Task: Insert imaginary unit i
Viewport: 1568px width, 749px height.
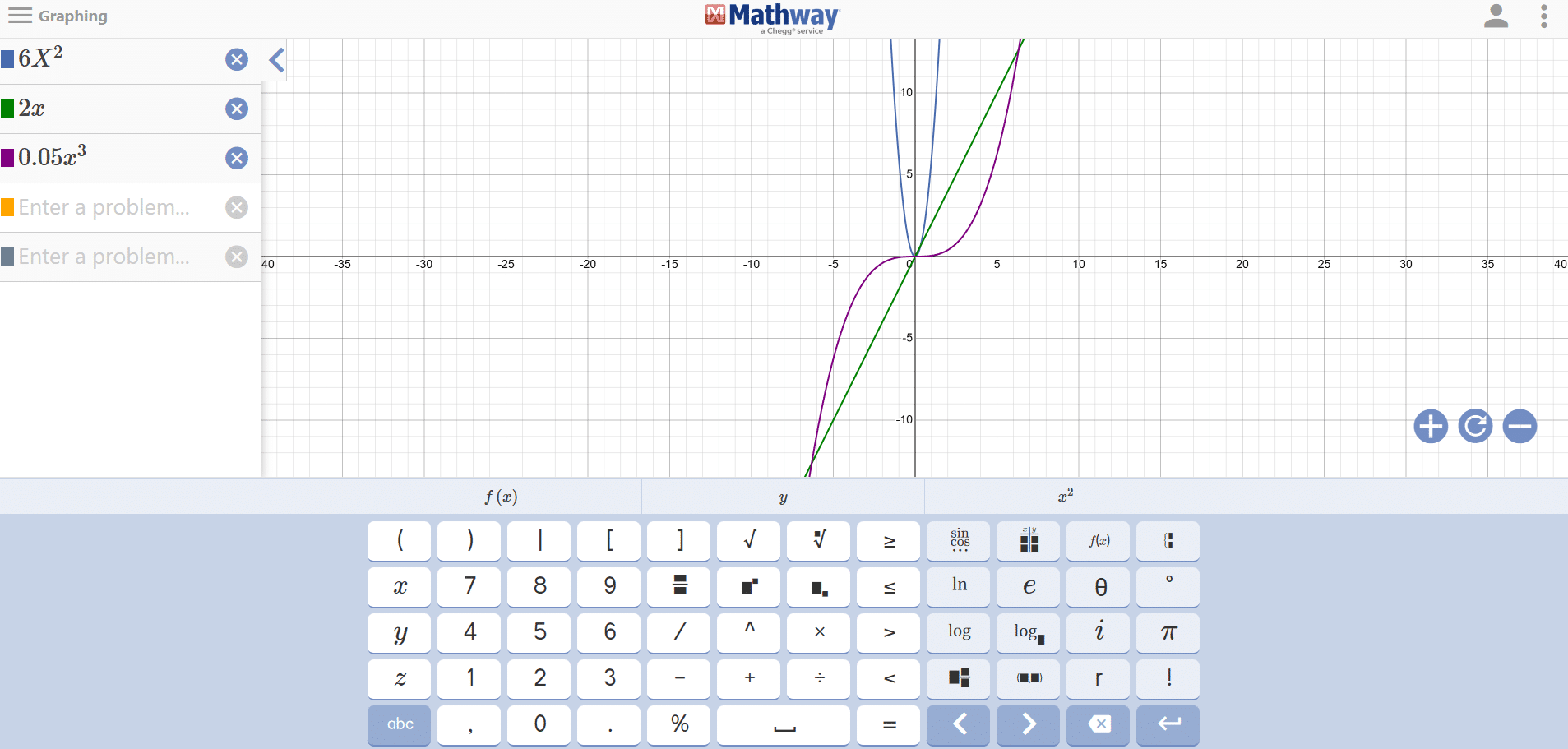Action: [1099, 632]
